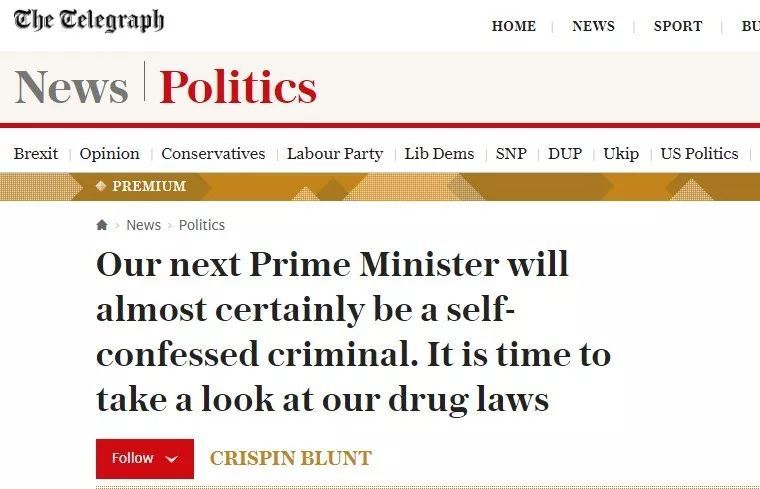760x489 pixels.
Task: Open the HOME menu item
Action: point(514,26)
